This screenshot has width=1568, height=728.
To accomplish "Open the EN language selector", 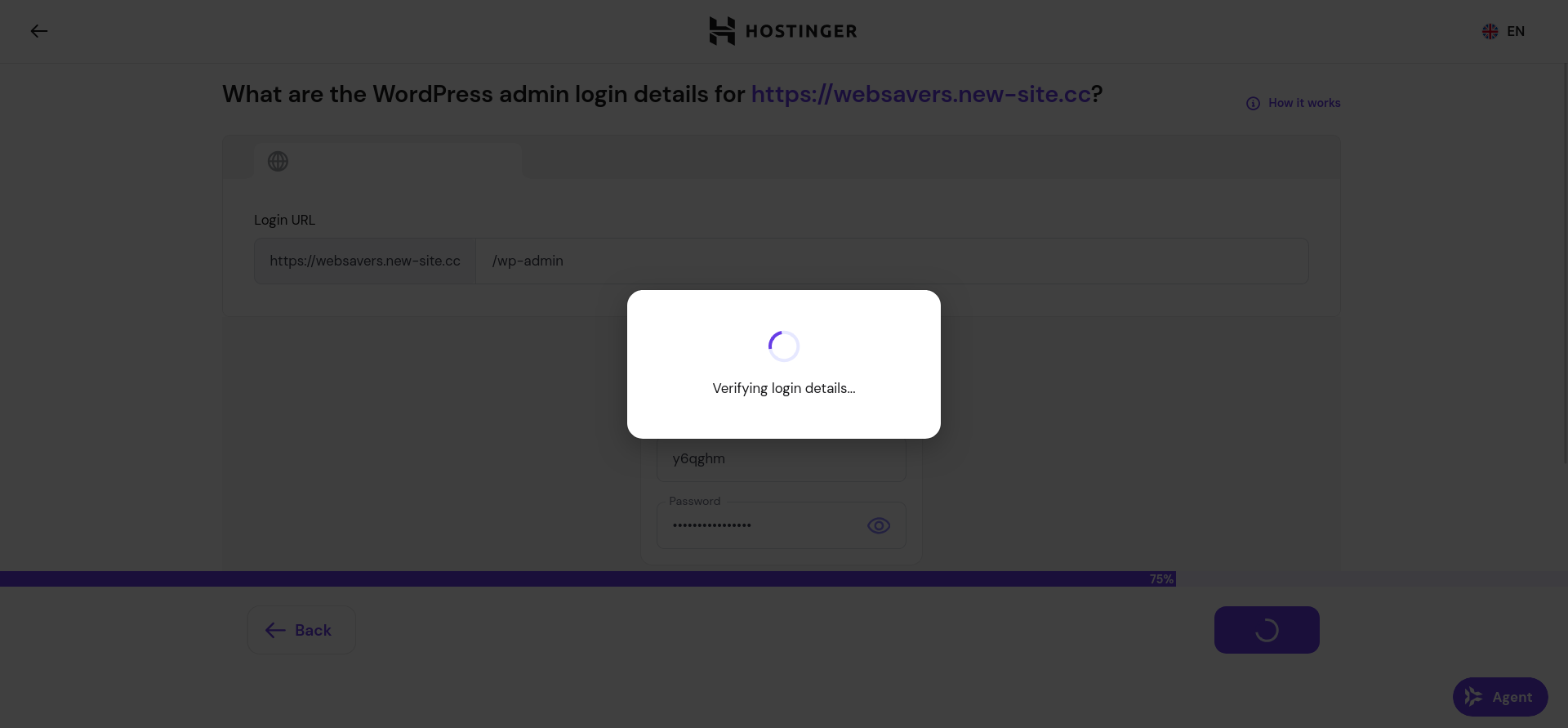I will click(1503, 31).
